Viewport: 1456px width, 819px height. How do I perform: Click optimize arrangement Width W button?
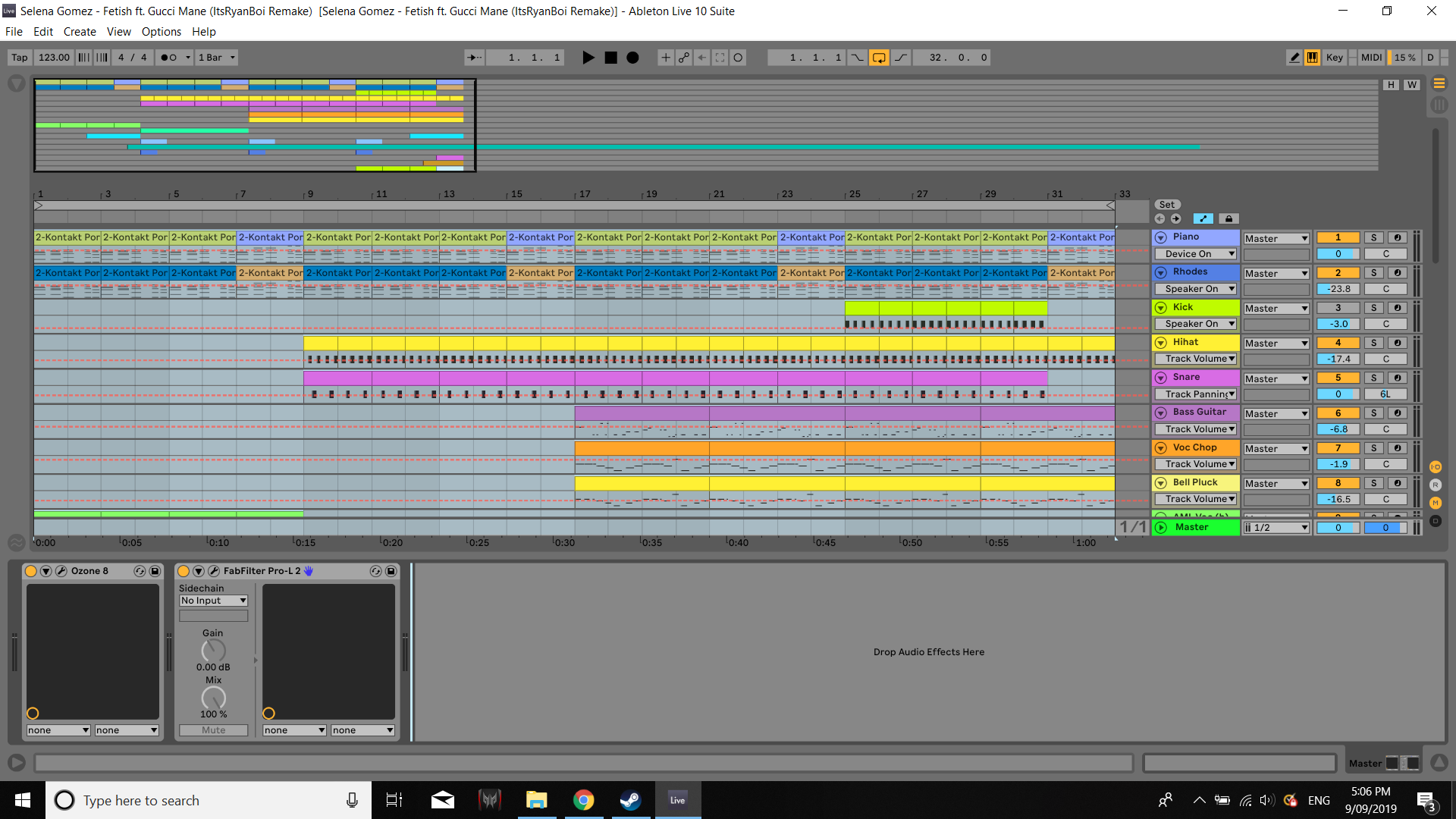[1411, 85]
